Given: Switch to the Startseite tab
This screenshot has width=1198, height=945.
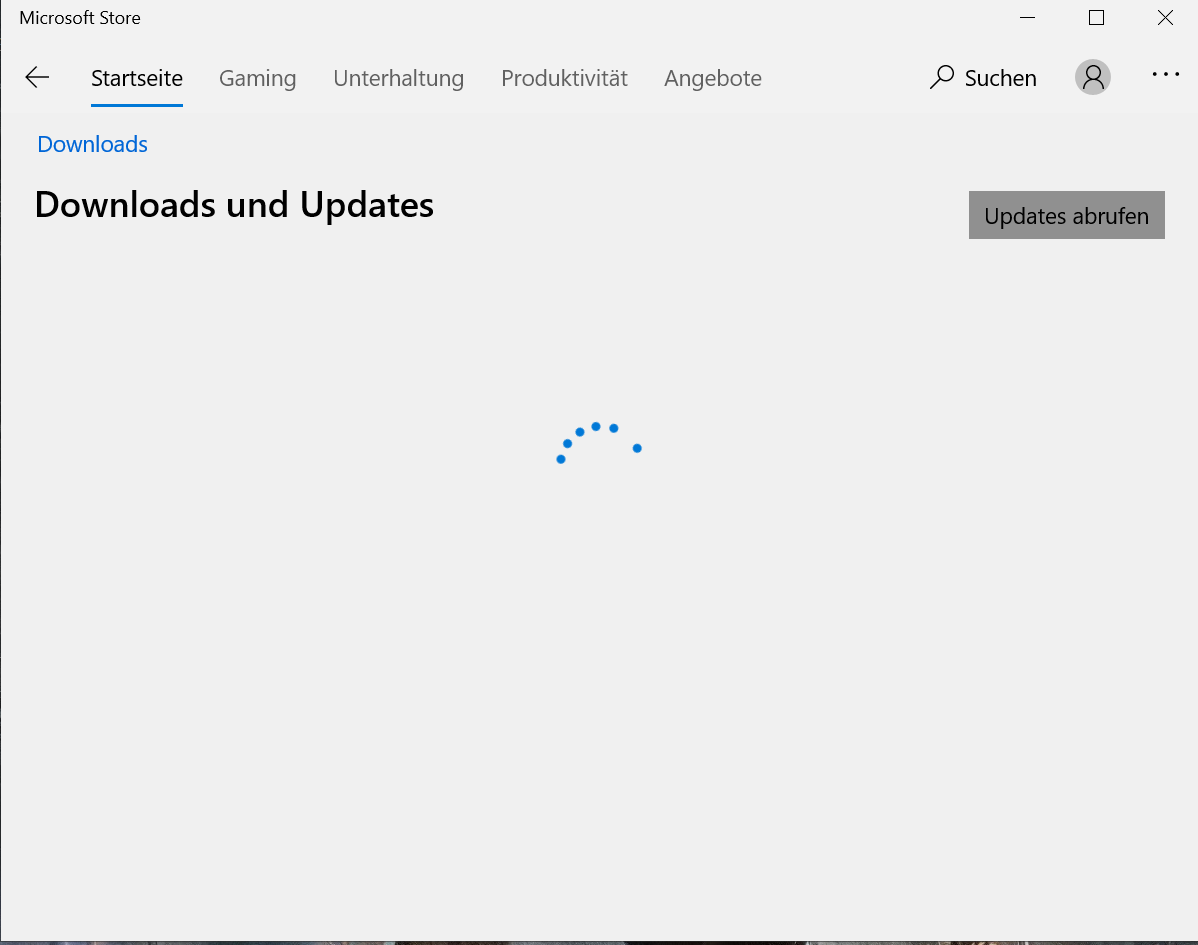Looking at the screenshot, I should (137, 78).
